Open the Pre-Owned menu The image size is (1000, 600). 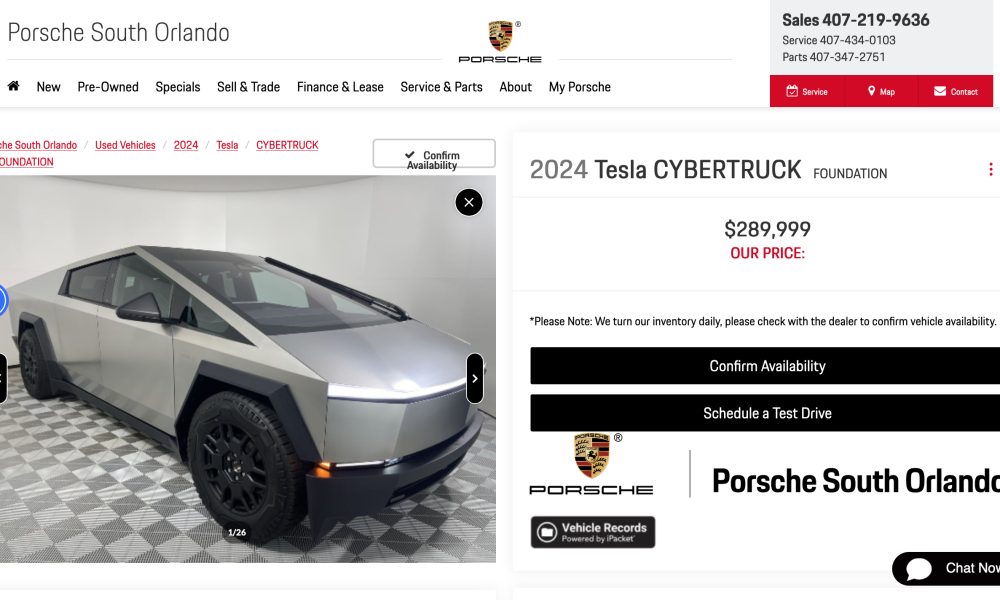click(x=108, y=87)
